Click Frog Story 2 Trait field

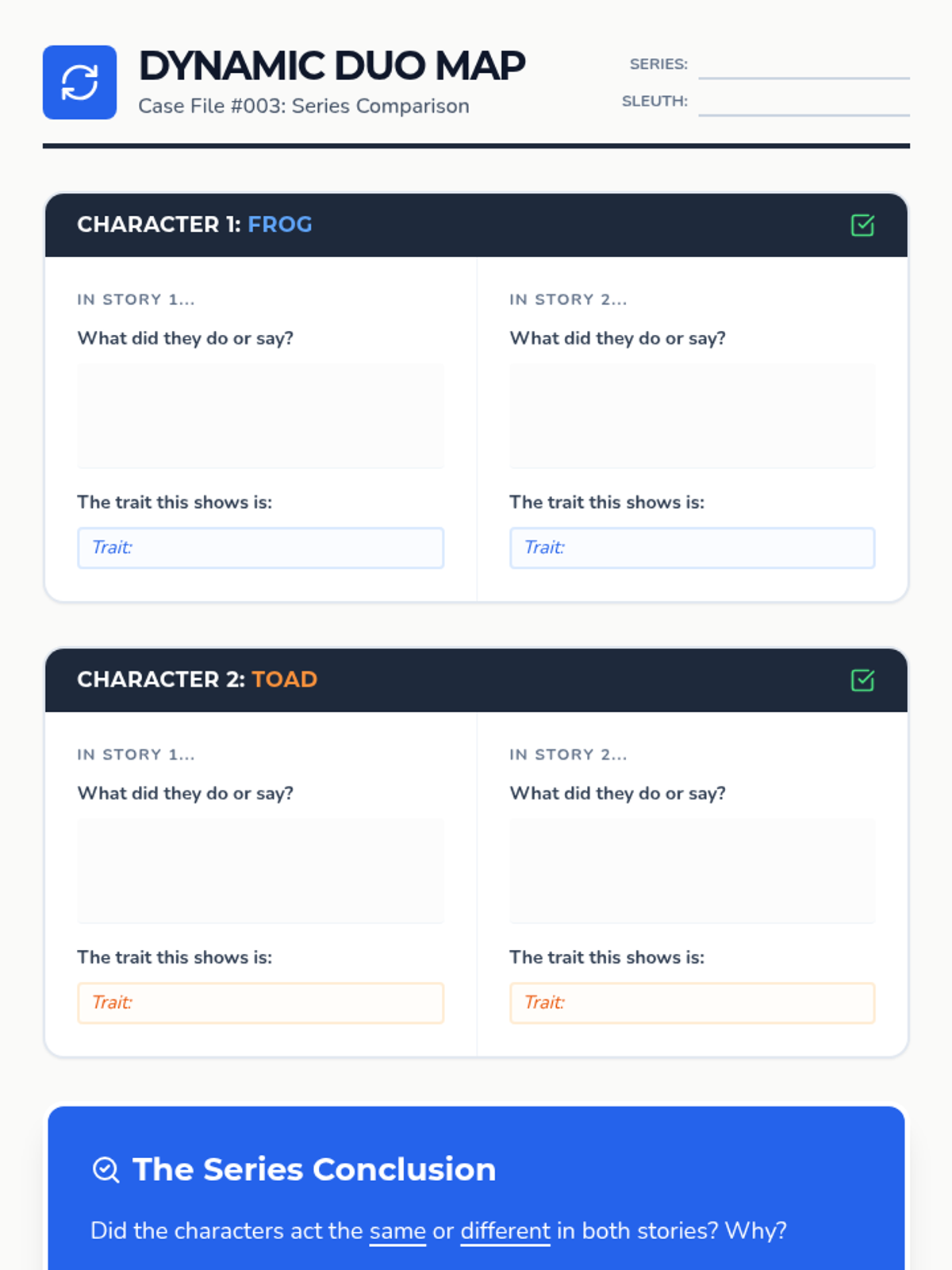coord(692,548)
